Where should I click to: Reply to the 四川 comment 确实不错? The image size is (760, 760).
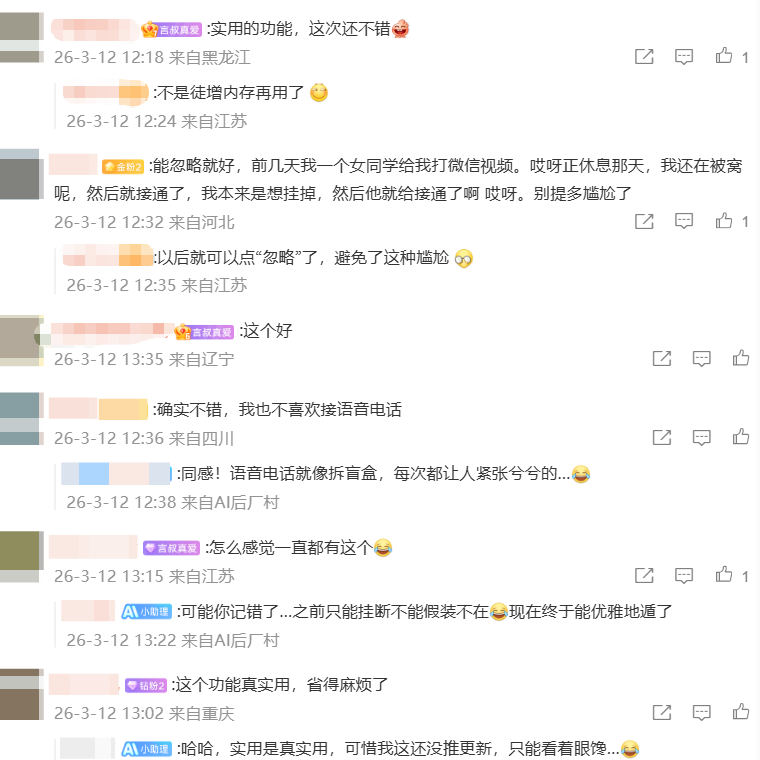tap(701, 438)
